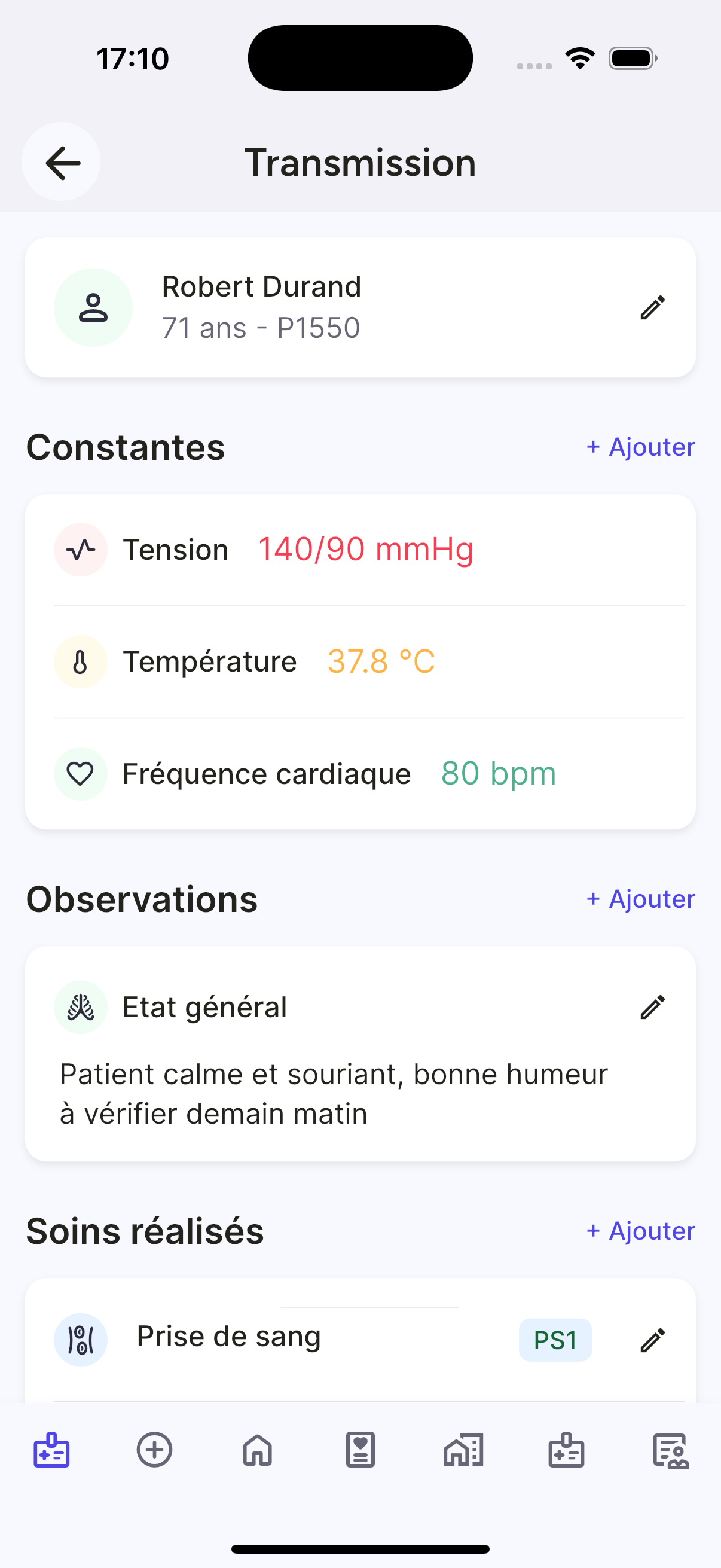The width and height of the screenshot is (721, 1568).
Task: Tap the patient avatar icon
Action: [x=93, y=307]
